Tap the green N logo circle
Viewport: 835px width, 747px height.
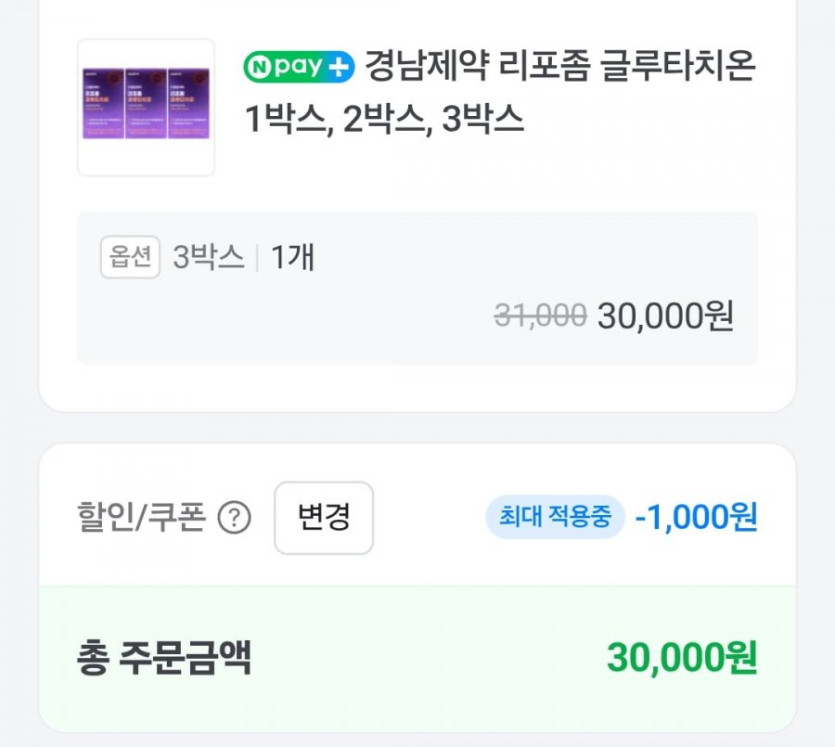(x=261, y=67)
